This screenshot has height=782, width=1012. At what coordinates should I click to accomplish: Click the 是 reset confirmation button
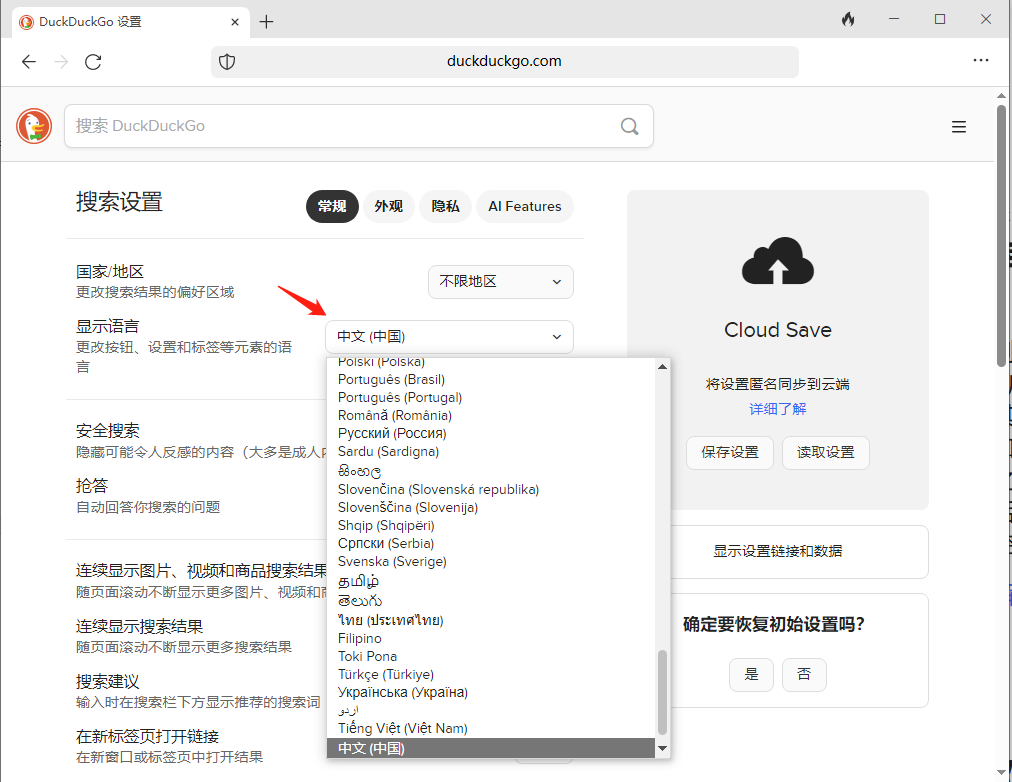(751, 674)
